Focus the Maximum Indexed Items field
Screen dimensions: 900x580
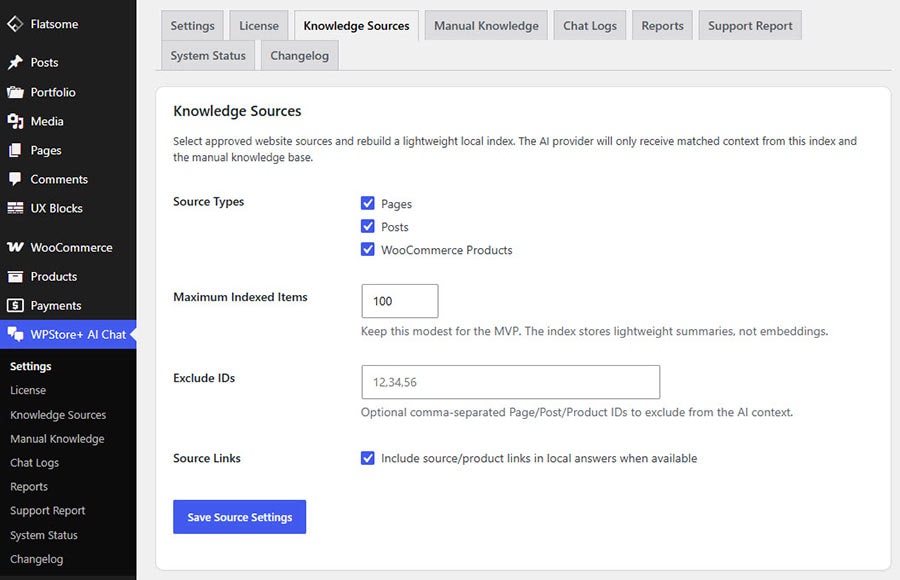(400, 301)
